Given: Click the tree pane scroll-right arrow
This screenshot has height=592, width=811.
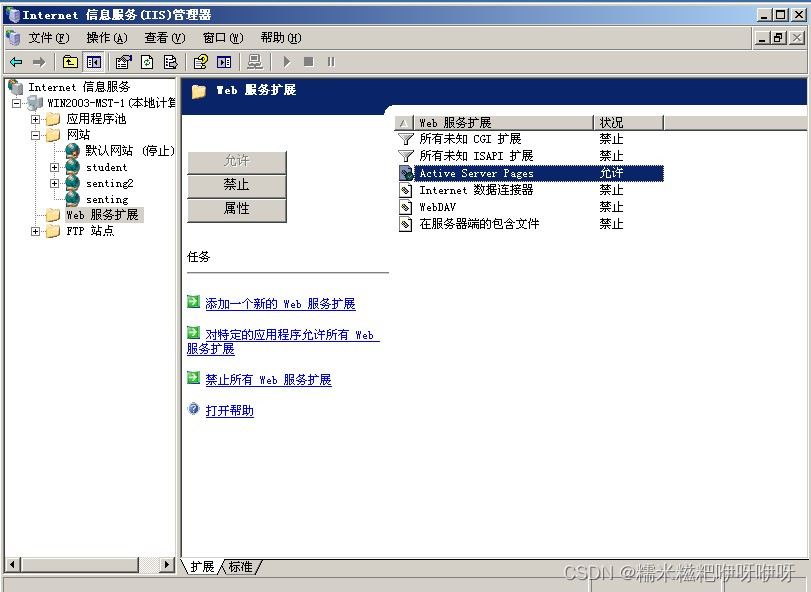Looking at the screenshot, I should 167,565.
